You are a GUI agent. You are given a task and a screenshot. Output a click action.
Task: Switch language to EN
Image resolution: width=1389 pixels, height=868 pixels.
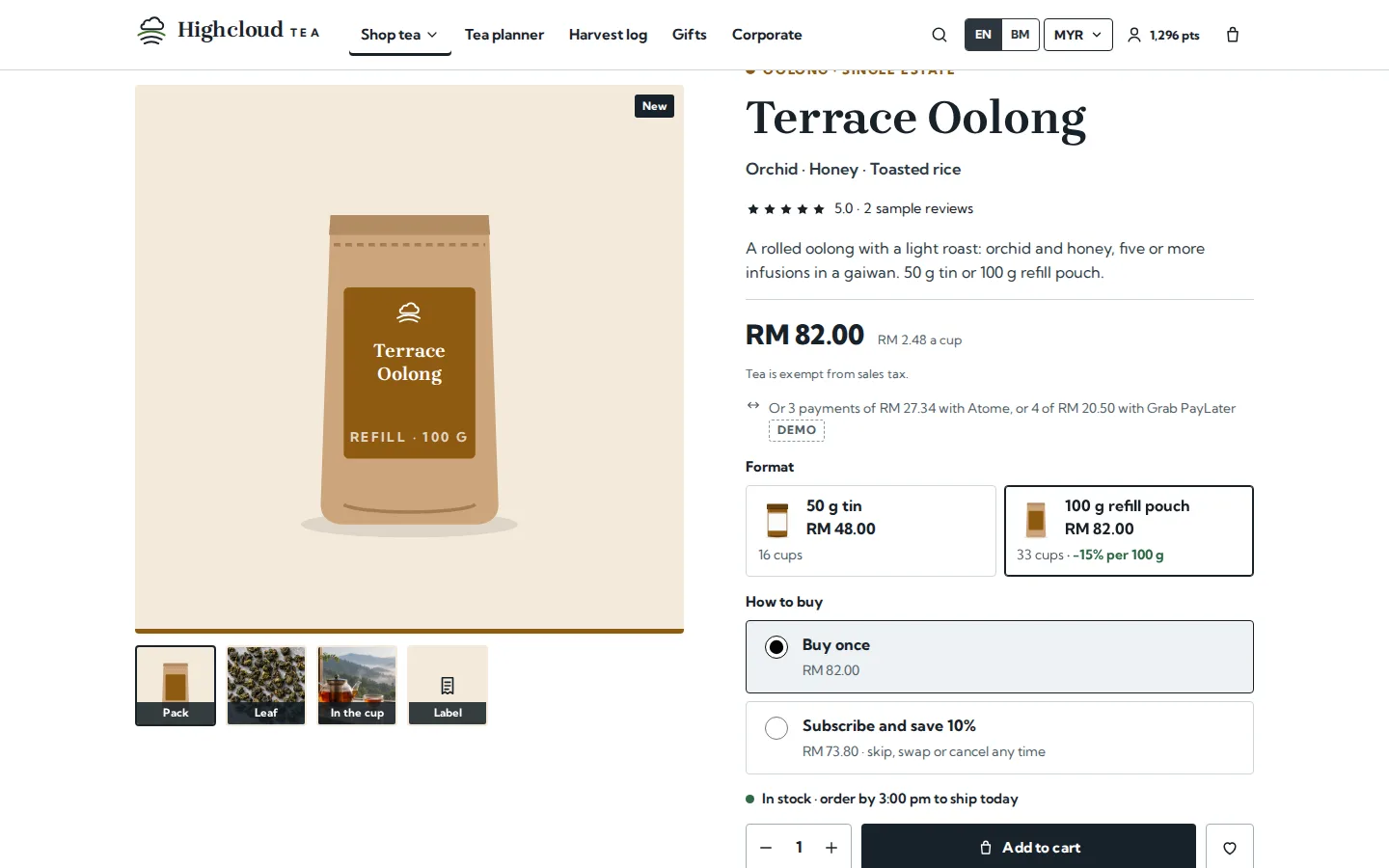point(983,35)
